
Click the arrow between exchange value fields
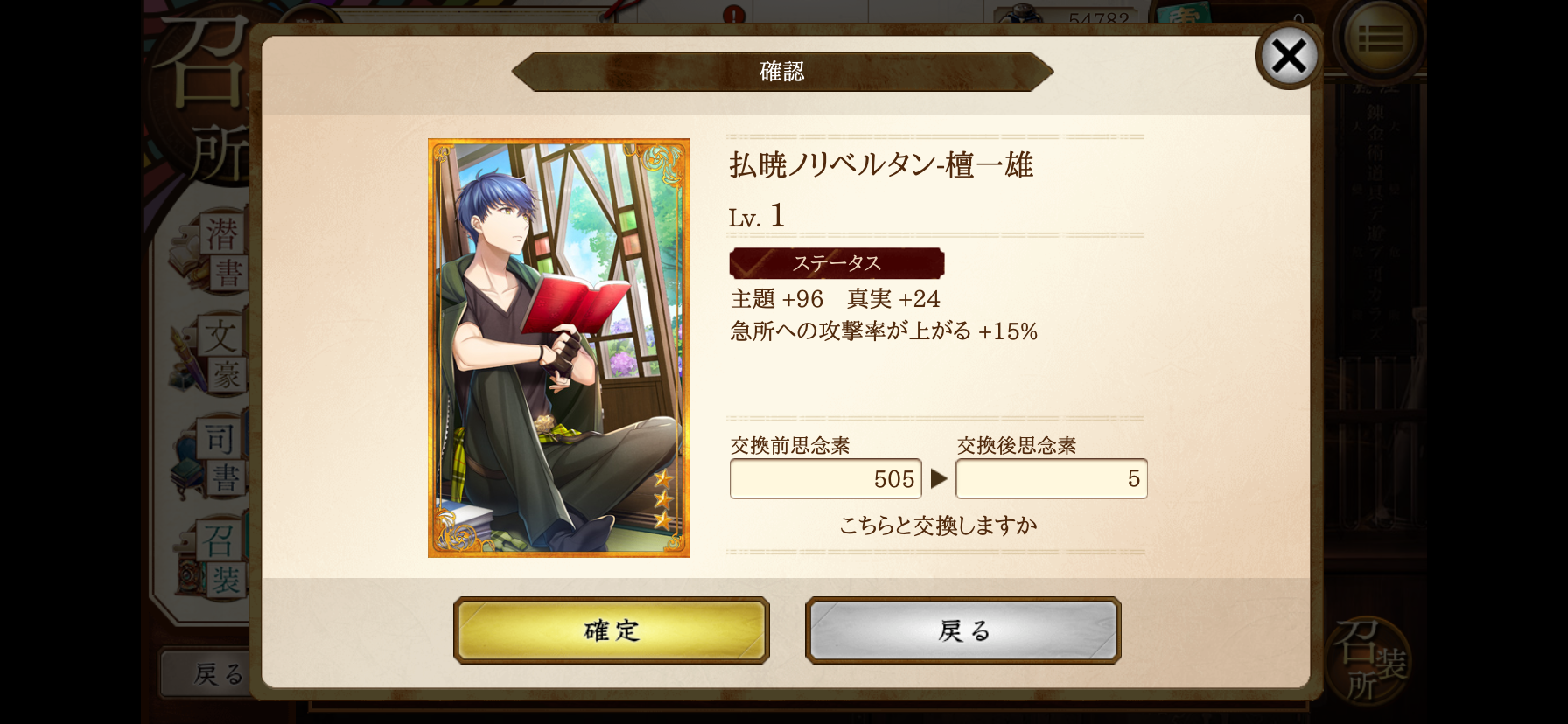click(x=939, y=478)
